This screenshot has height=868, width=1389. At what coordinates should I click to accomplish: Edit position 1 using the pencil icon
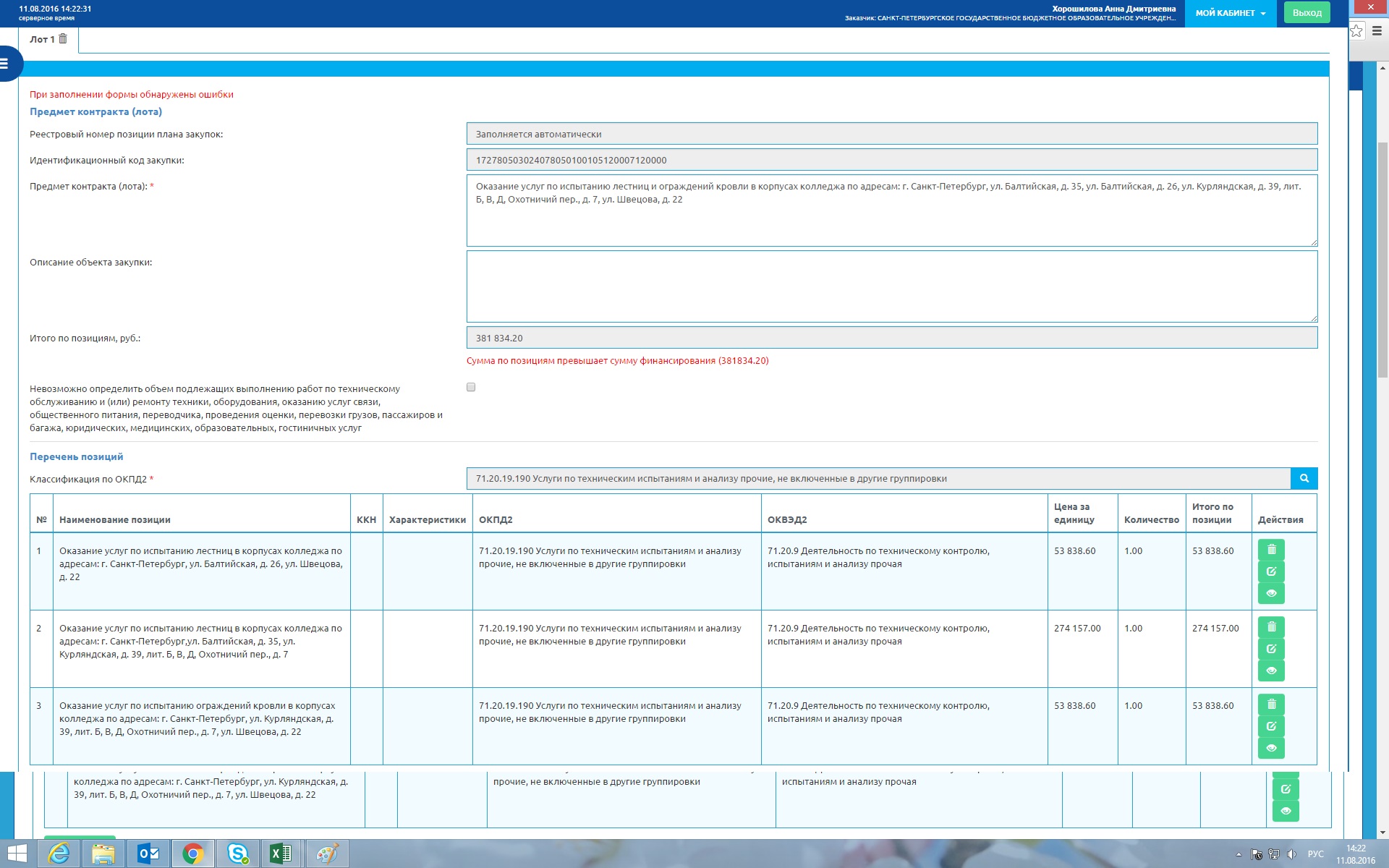pos(1271,571)
